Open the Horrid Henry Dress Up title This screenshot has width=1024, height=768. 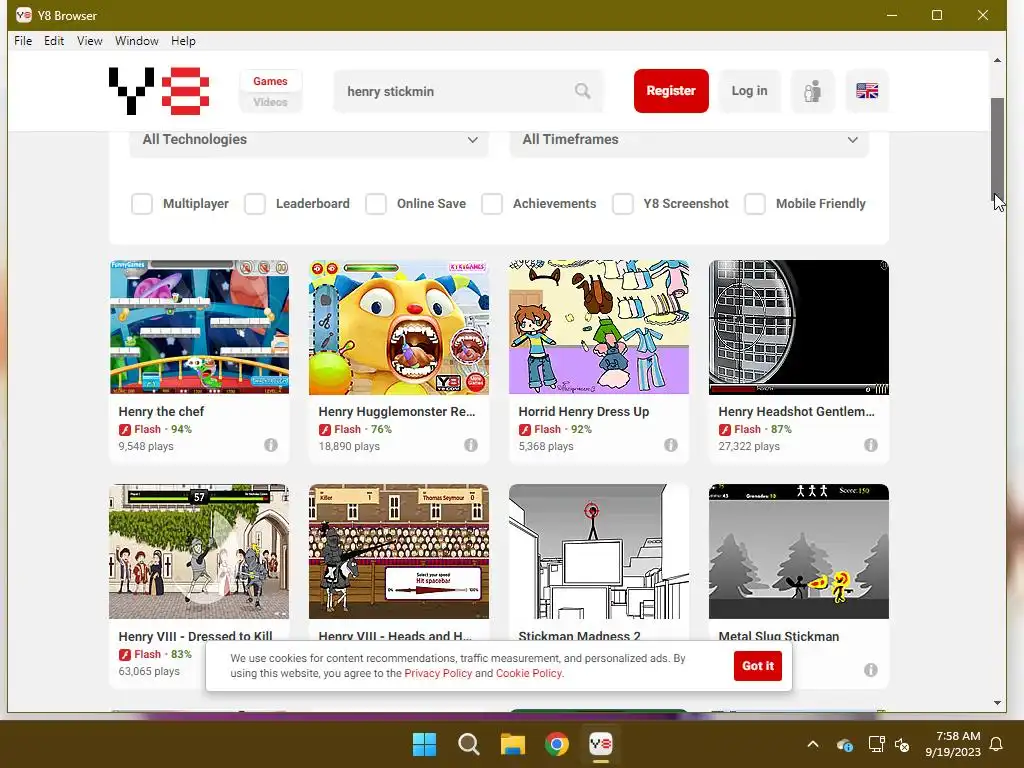coord(584,411)
